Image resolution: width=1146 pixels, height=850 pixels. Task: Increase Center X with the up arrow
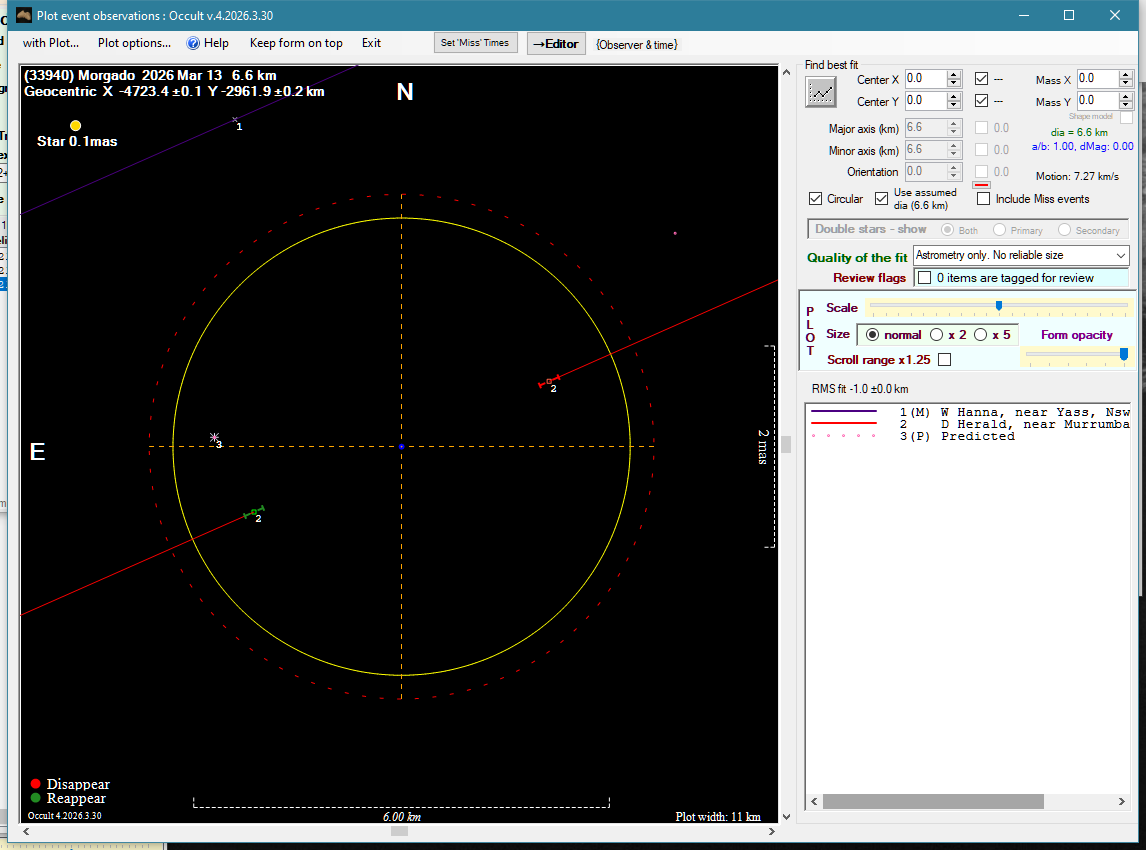coord(954,75)
